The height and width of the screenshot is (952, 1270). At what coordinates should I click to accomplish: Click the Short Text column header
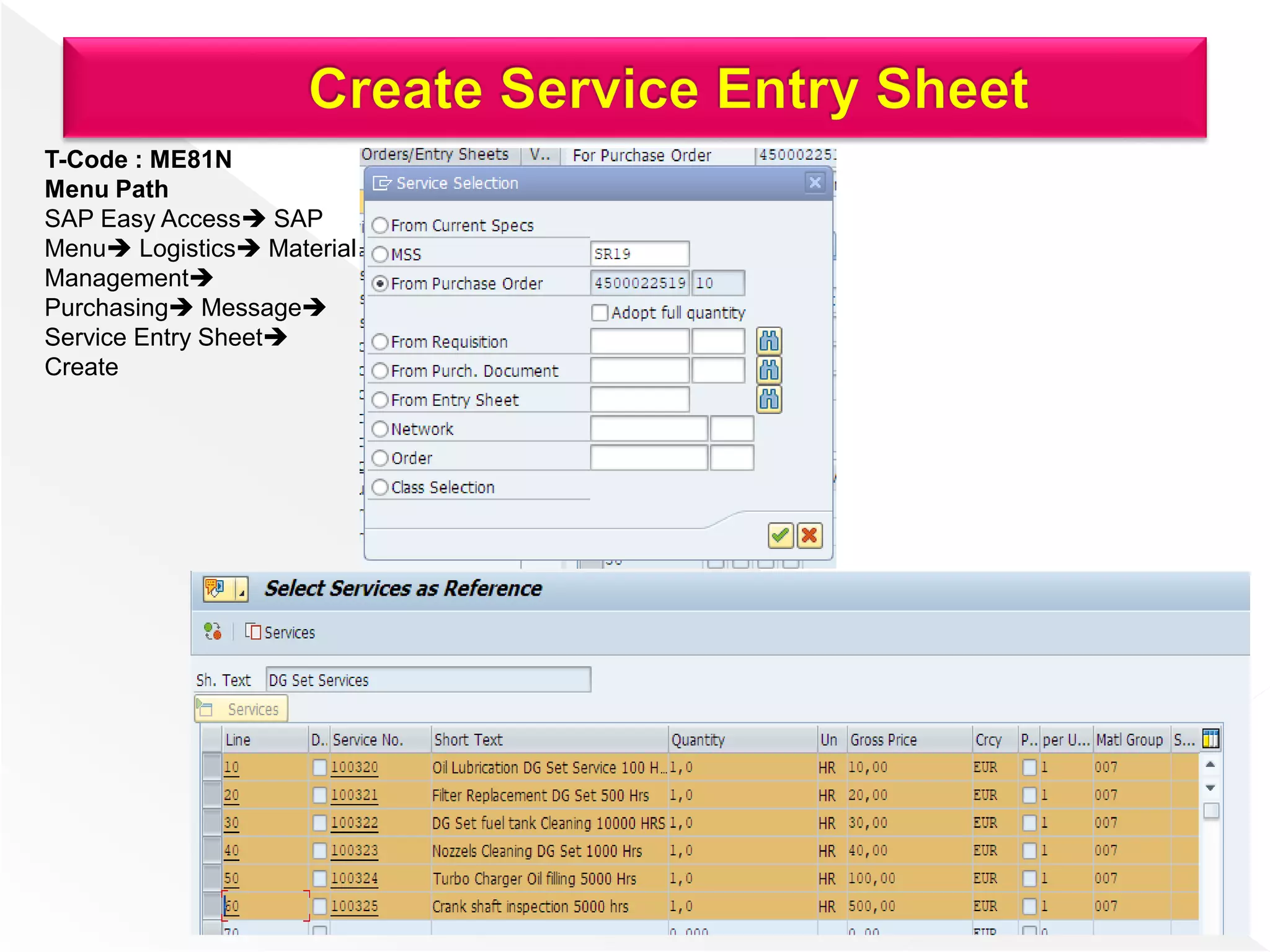pyautogui.click(x=549, y=739)
